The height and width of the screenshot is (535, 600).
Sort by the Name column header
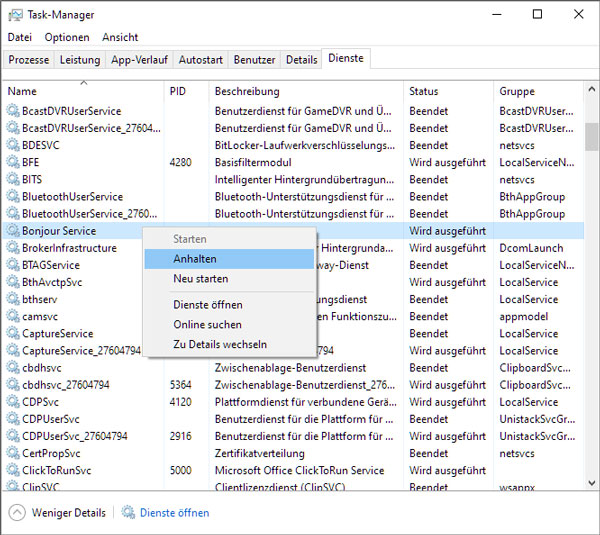tap(83, 91)
